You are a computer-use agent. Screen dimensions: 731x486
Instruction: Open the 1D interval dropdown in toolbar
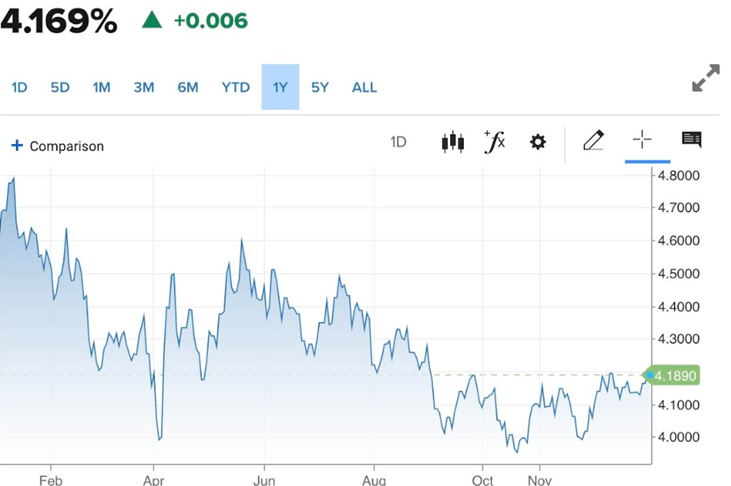[x=398, y=142]
